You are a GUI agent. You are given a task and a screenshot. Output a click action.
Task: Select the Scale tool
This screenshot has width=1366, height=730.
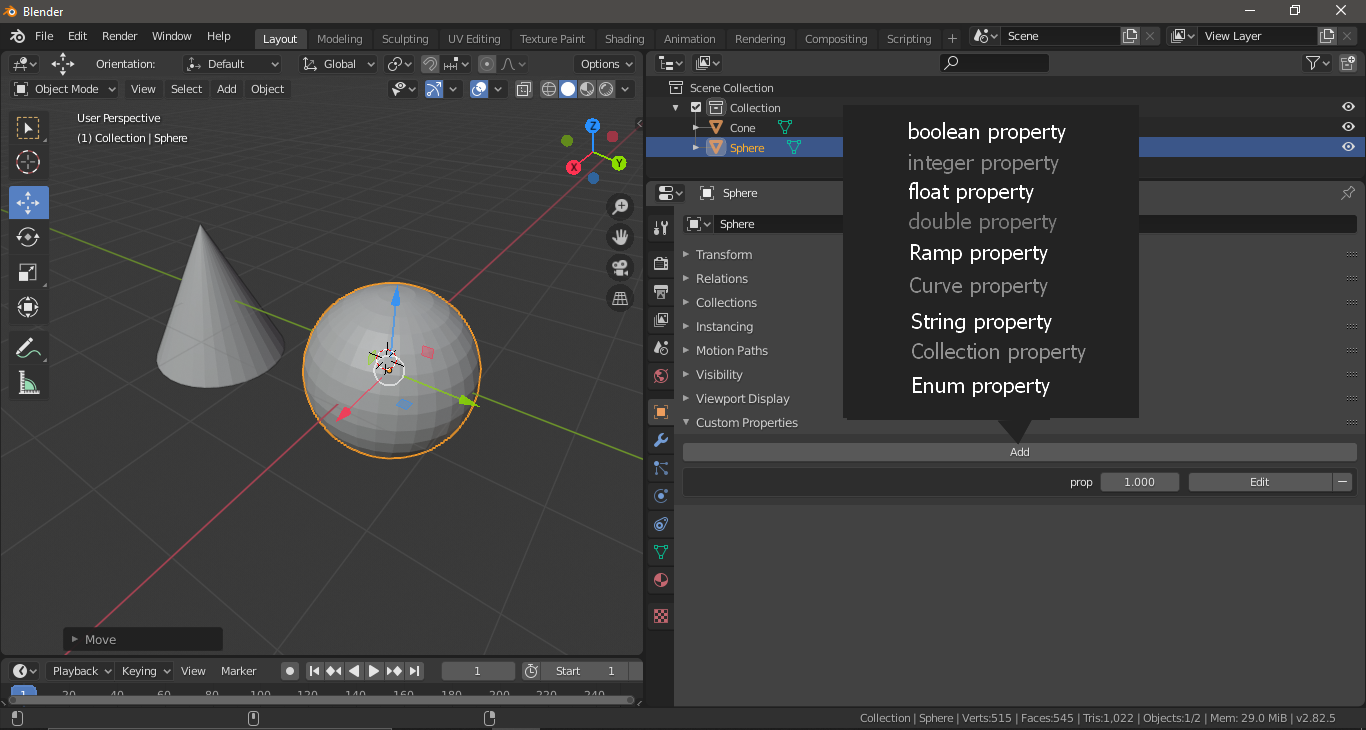[28, 272]
